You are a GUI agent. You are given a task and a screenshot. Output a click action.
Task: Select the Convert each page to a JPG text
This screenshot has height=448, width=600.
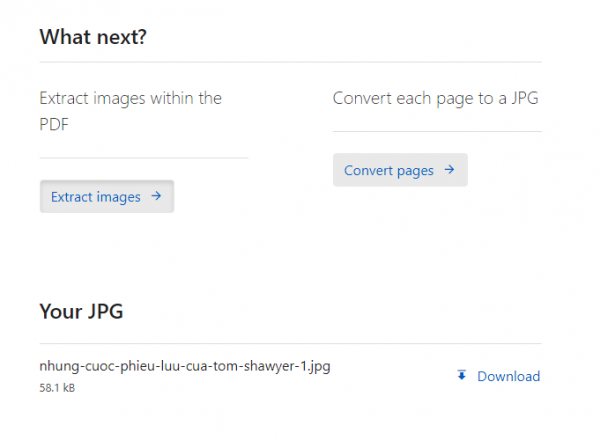tap(435, 98)
